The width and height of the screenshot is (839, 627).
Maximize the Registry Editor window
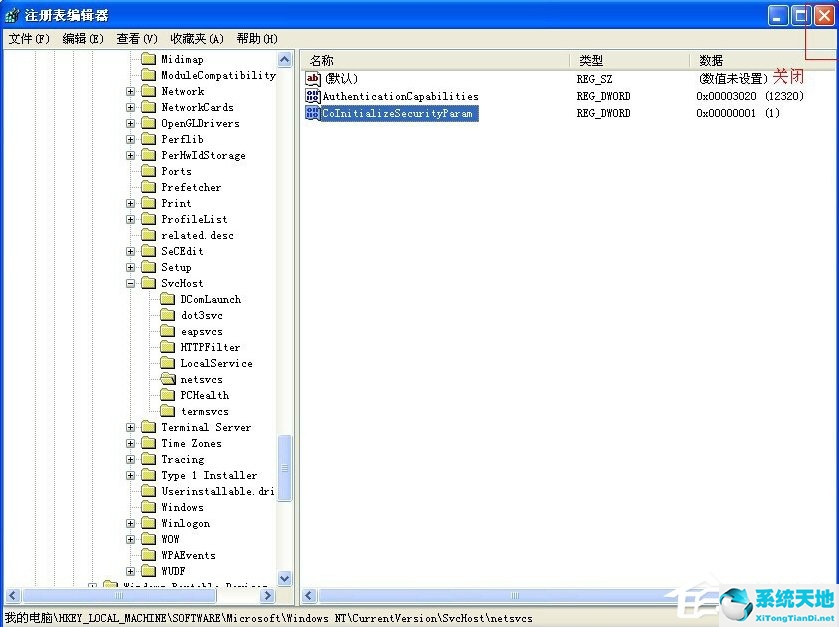click(x=801, y=16)
